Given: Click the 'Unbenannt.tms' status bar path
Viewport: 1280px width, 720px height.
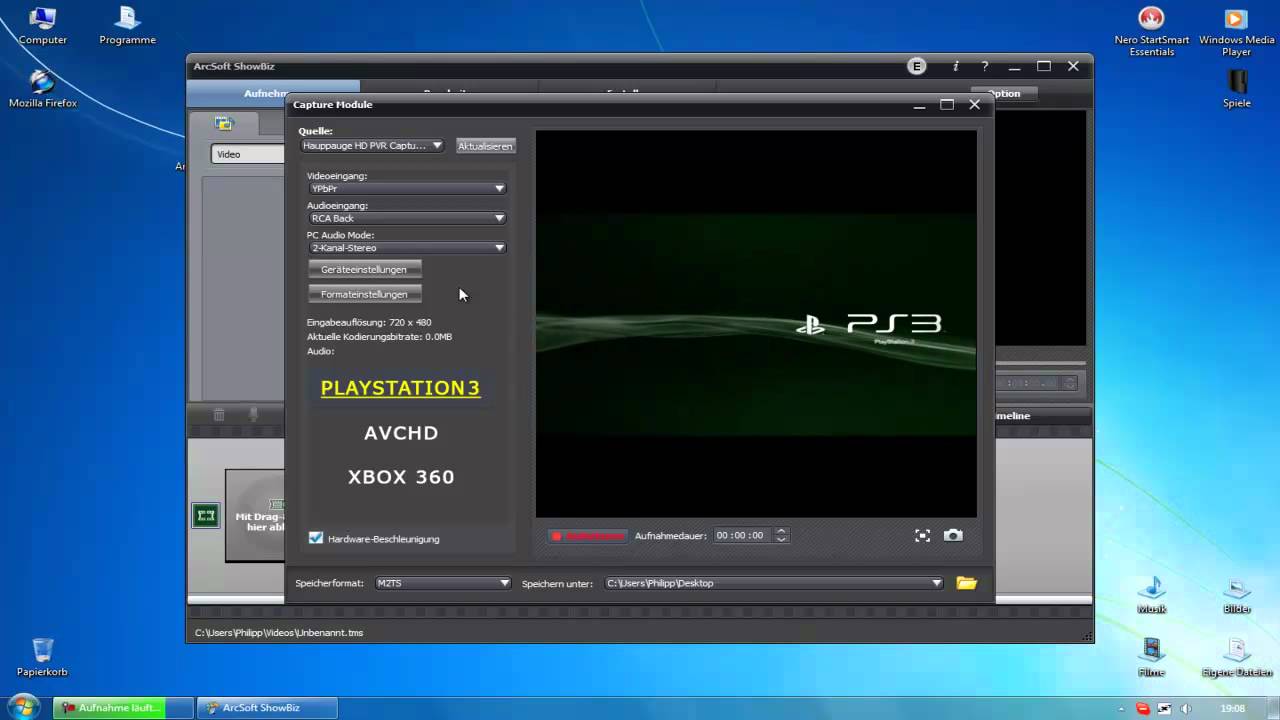Looking at the screenshot, I should [x=279, y=633].
